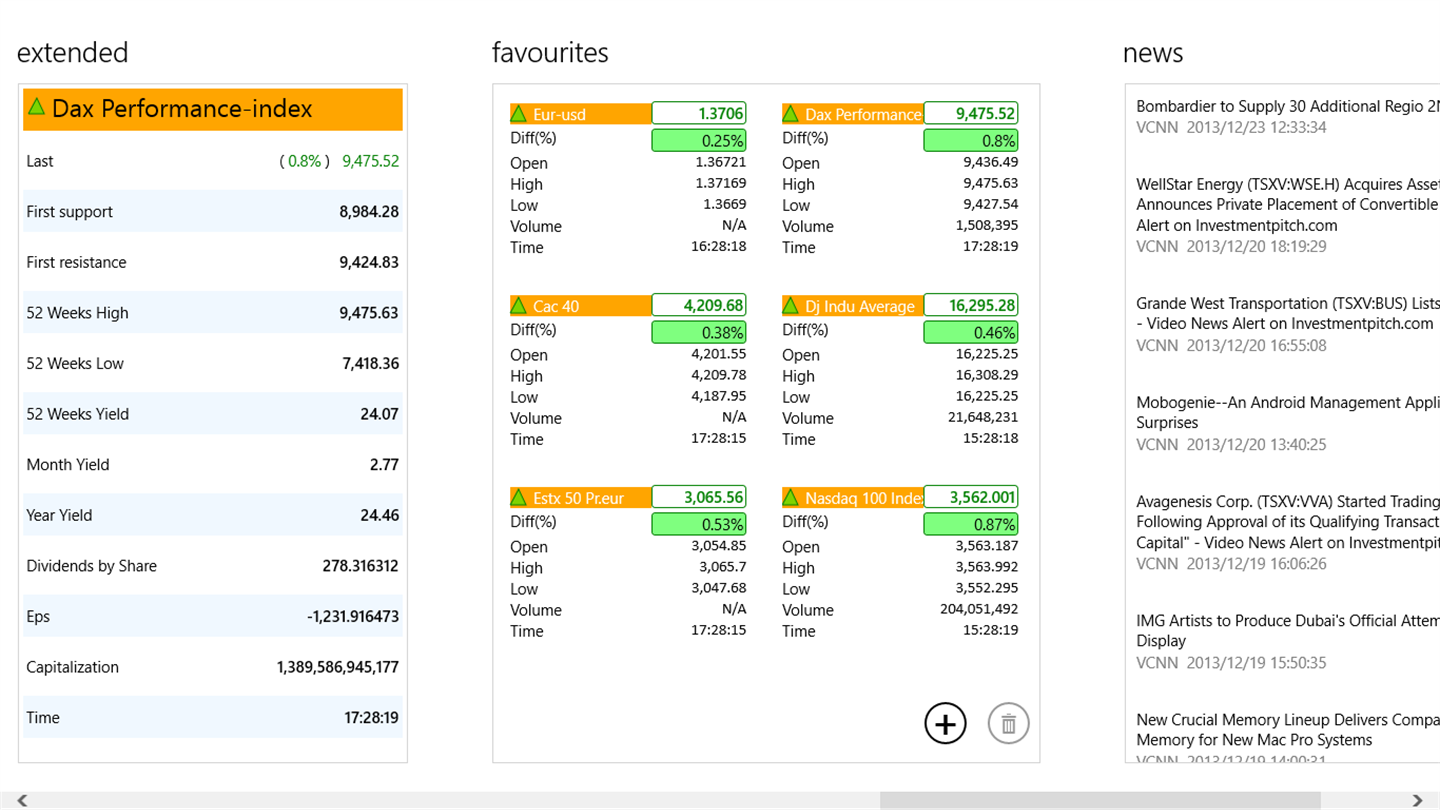Image resolution: width=1440 pixels, height=810 pixels.
Task: Click the 52 Weeks High row
Action: 212,313
